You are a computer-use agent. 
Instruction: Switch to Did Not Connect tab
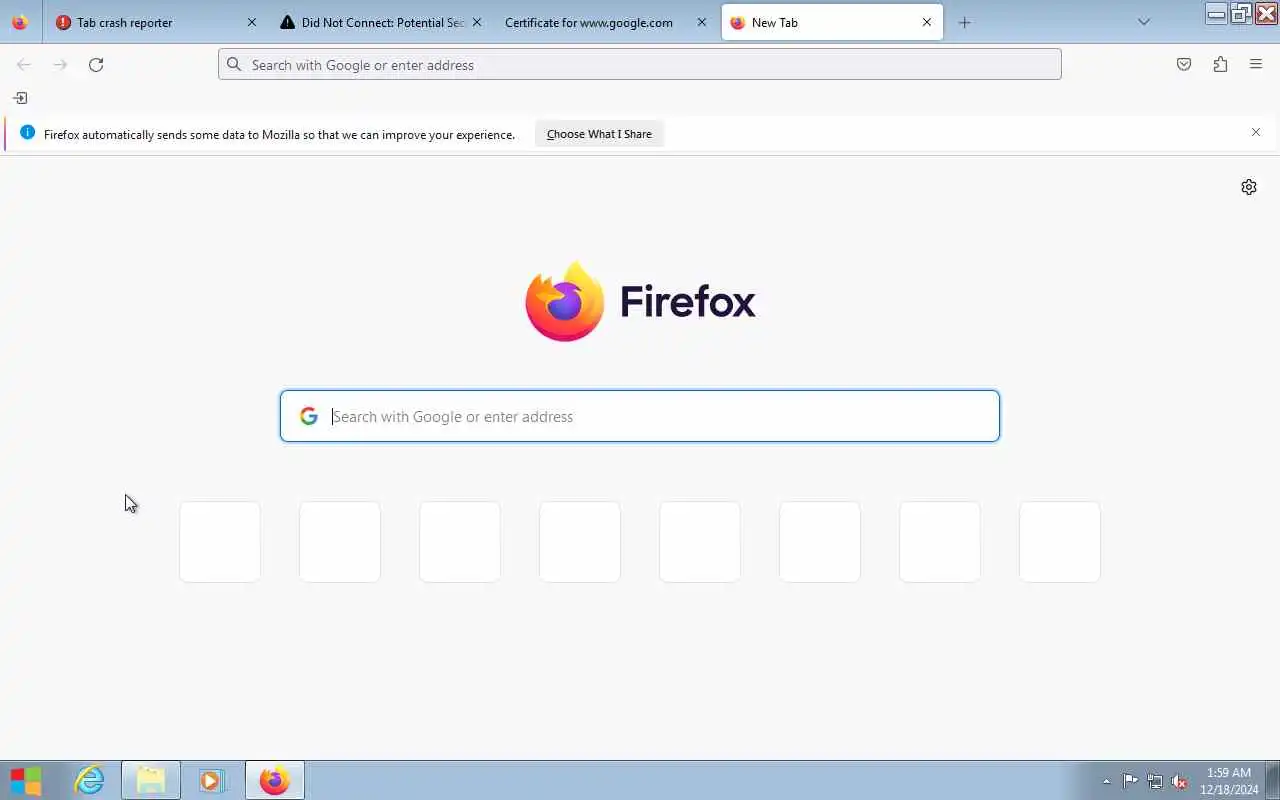380,22
